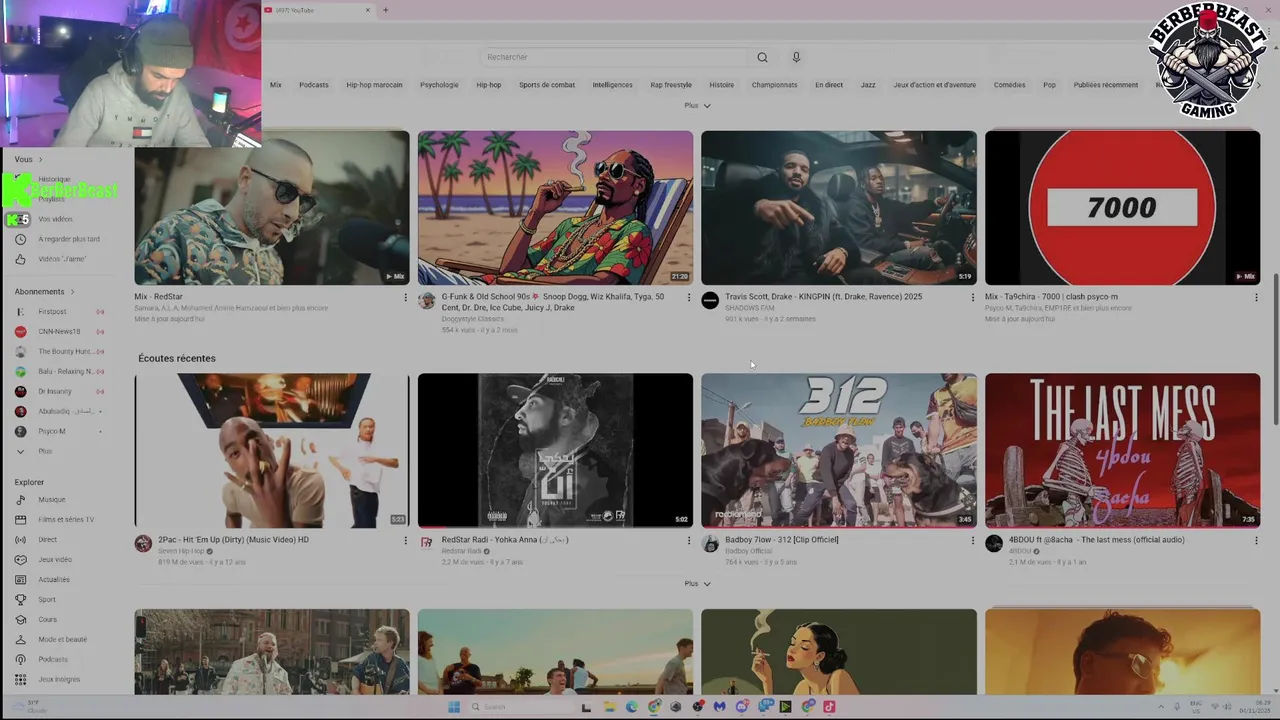
Task: Open Sport section in sidebar
Action: pos(47,599)
